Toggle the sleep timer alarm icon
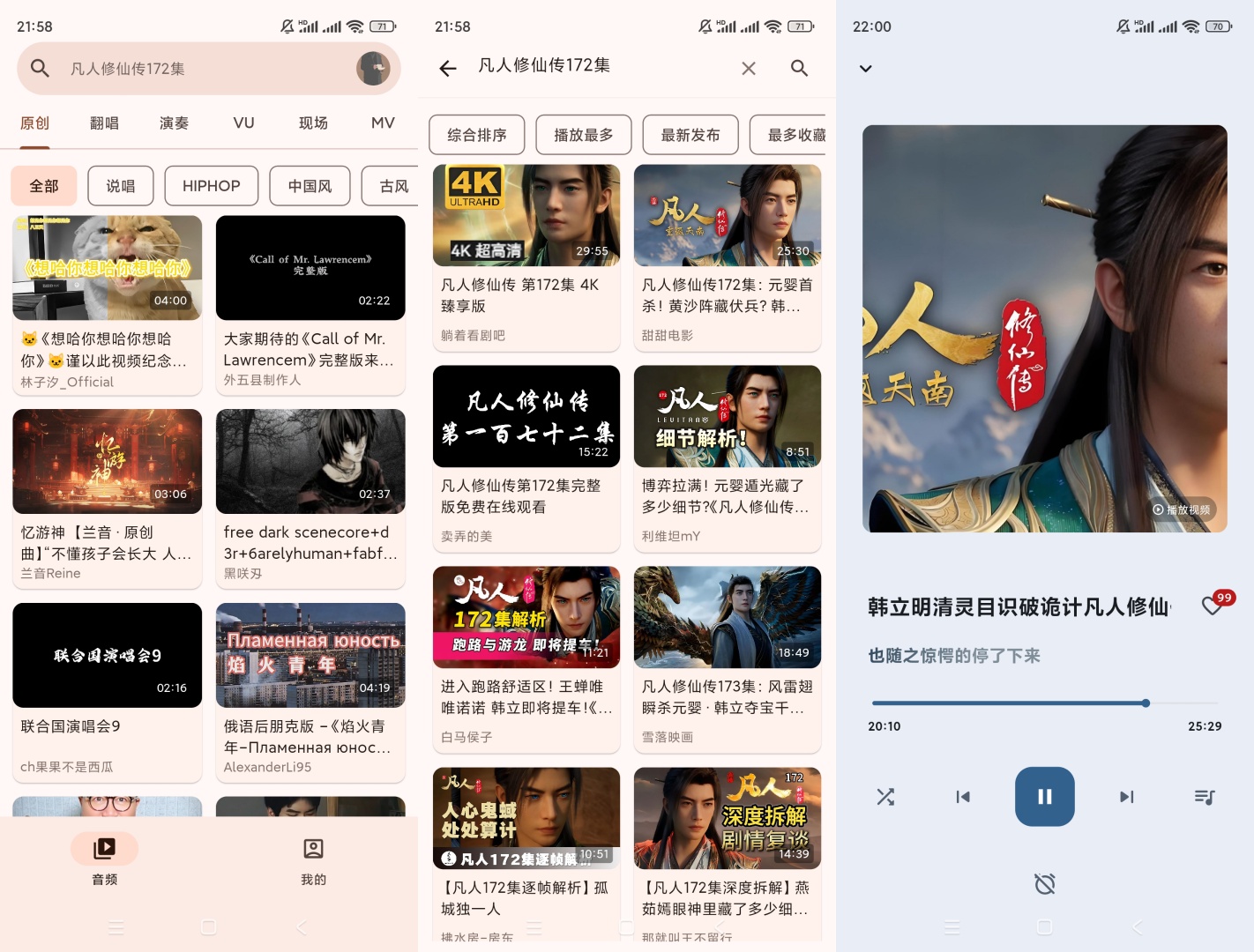This screenshot has height=952, width=1254. click(1044, 883)
